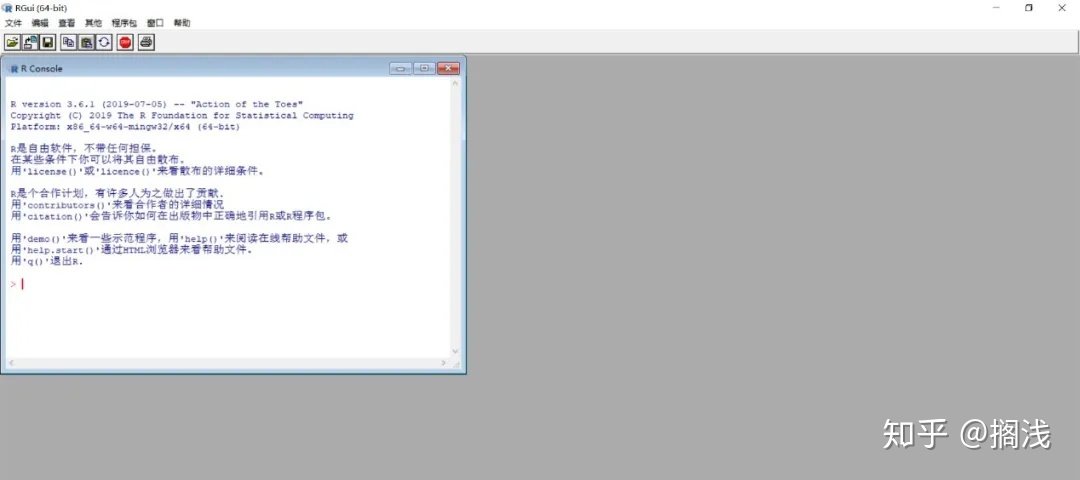
Task: Open the 文件 menu
Action: click(13, 23)
